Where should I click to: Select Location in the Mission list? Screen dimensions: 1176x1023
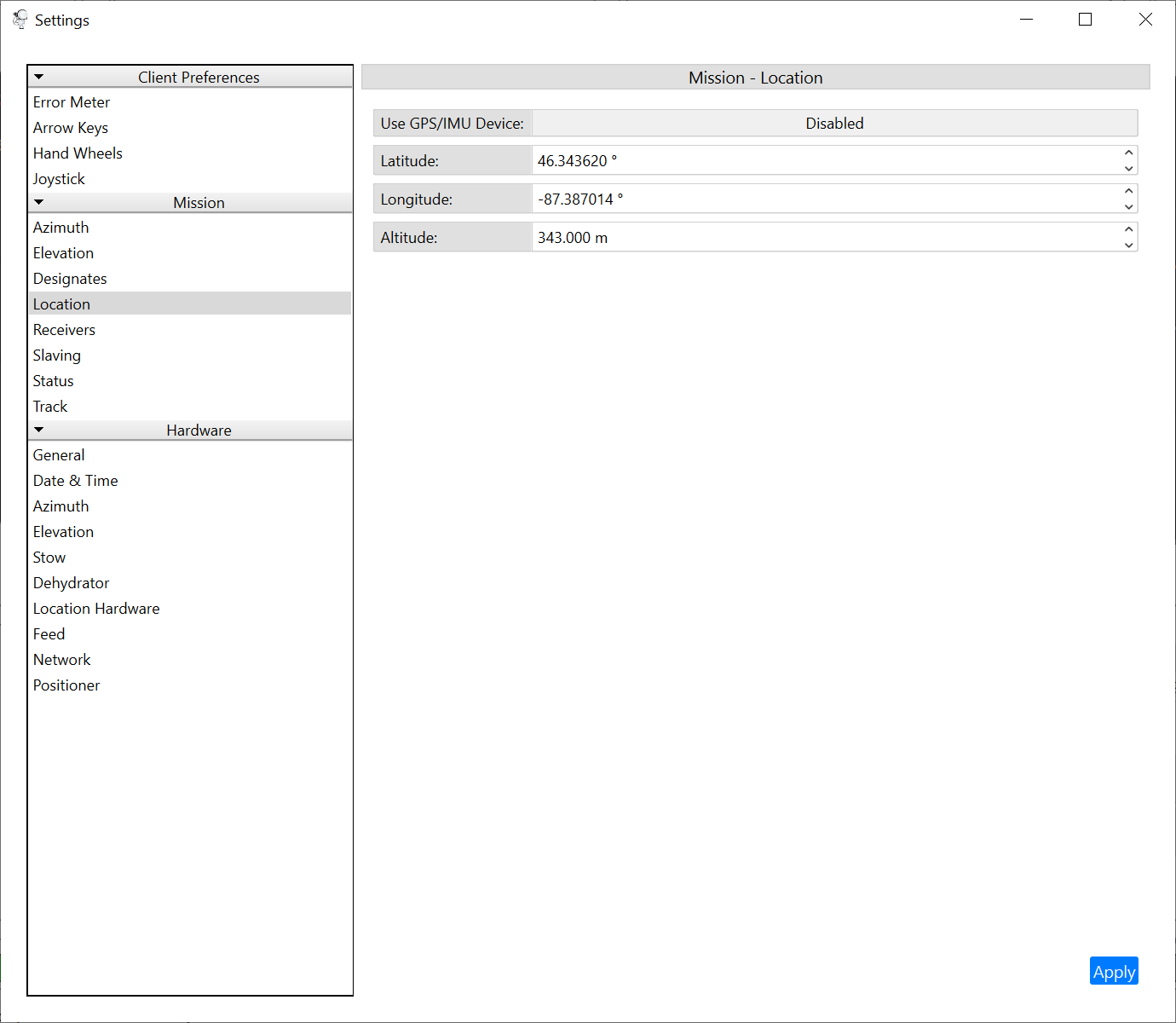[190, 304]
